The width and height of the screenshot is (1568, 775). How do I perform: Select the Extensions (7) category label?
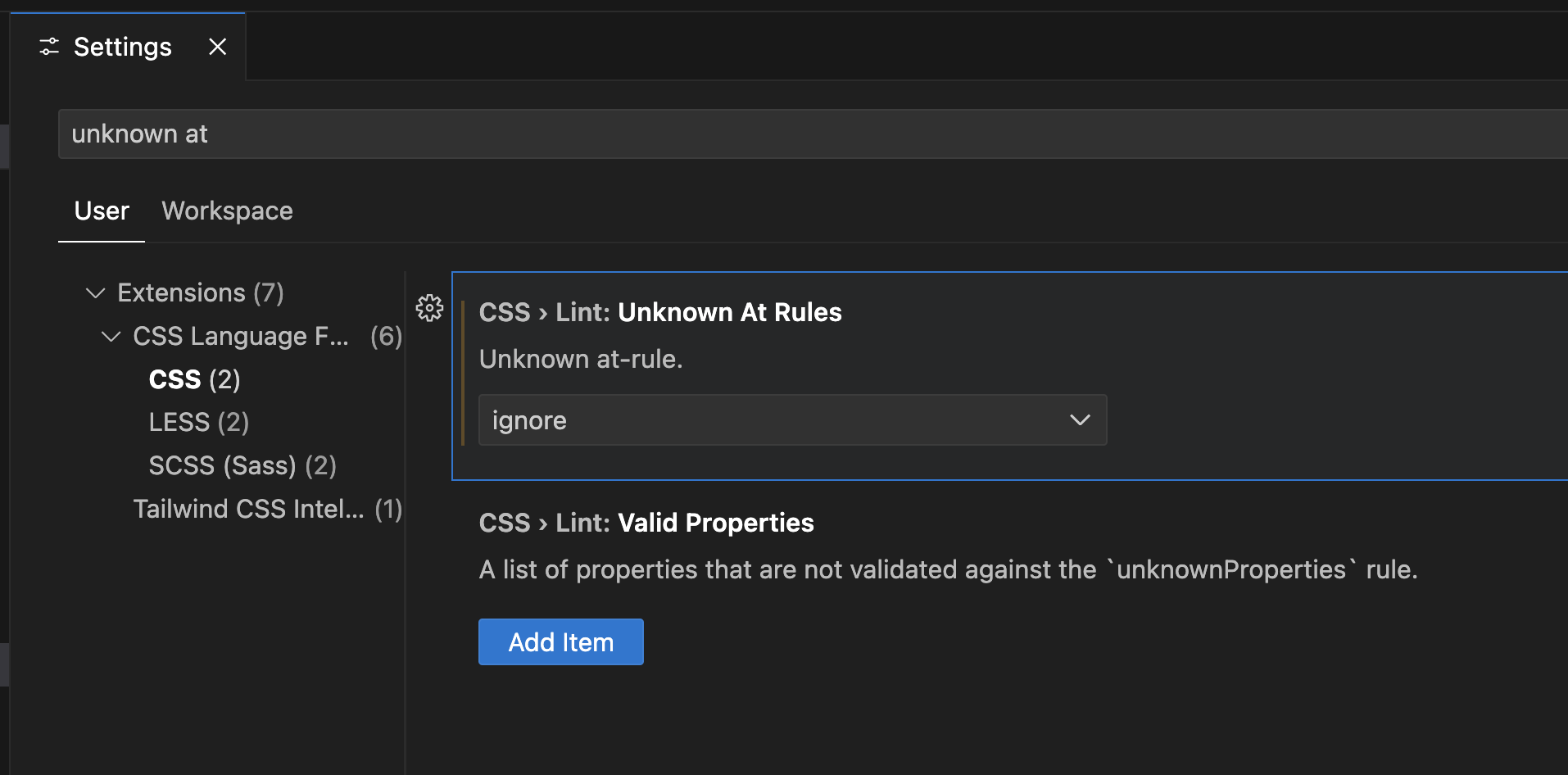(x=201, y=292)
